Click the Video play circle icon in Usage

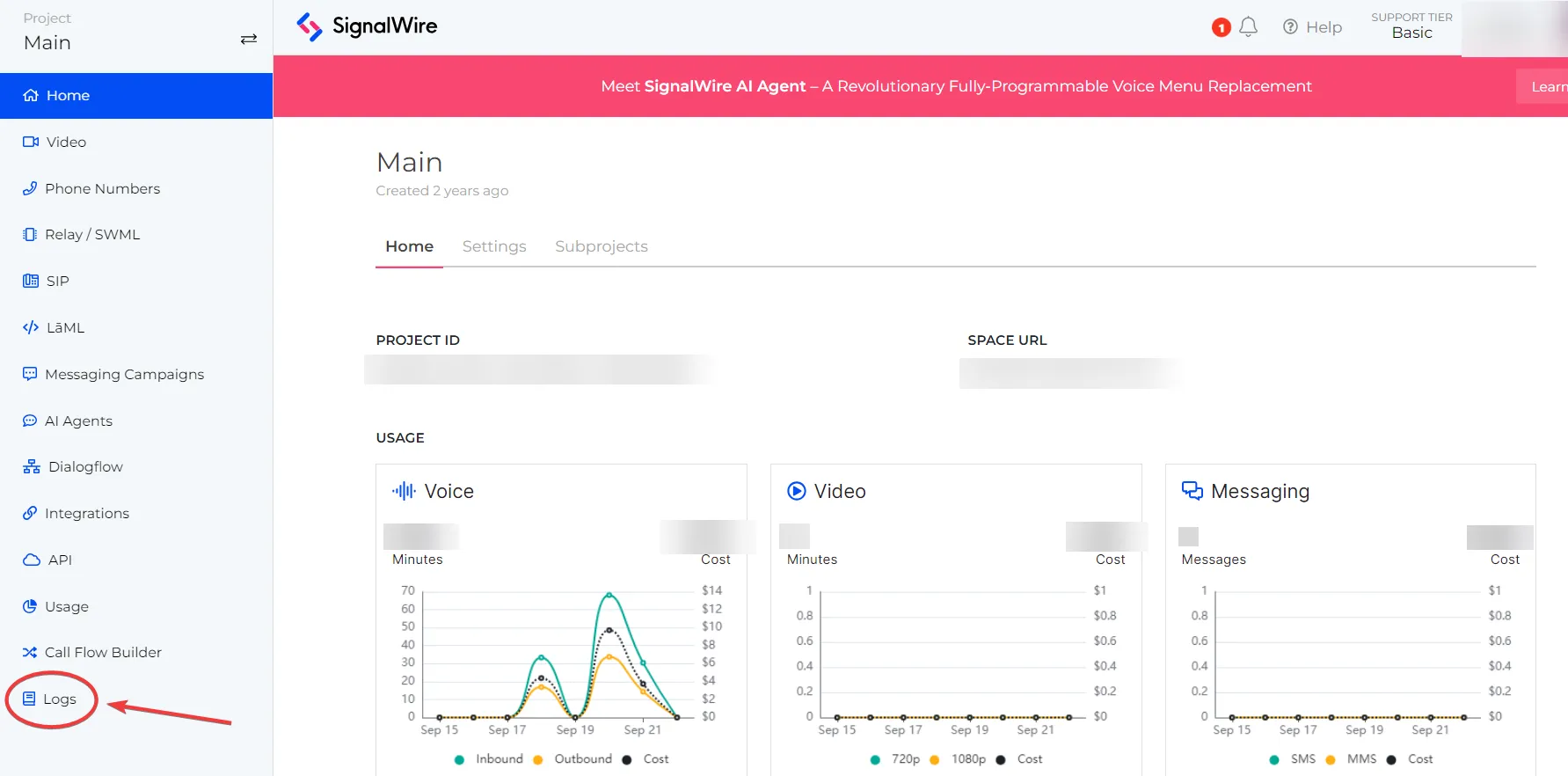tap(797, 491)
